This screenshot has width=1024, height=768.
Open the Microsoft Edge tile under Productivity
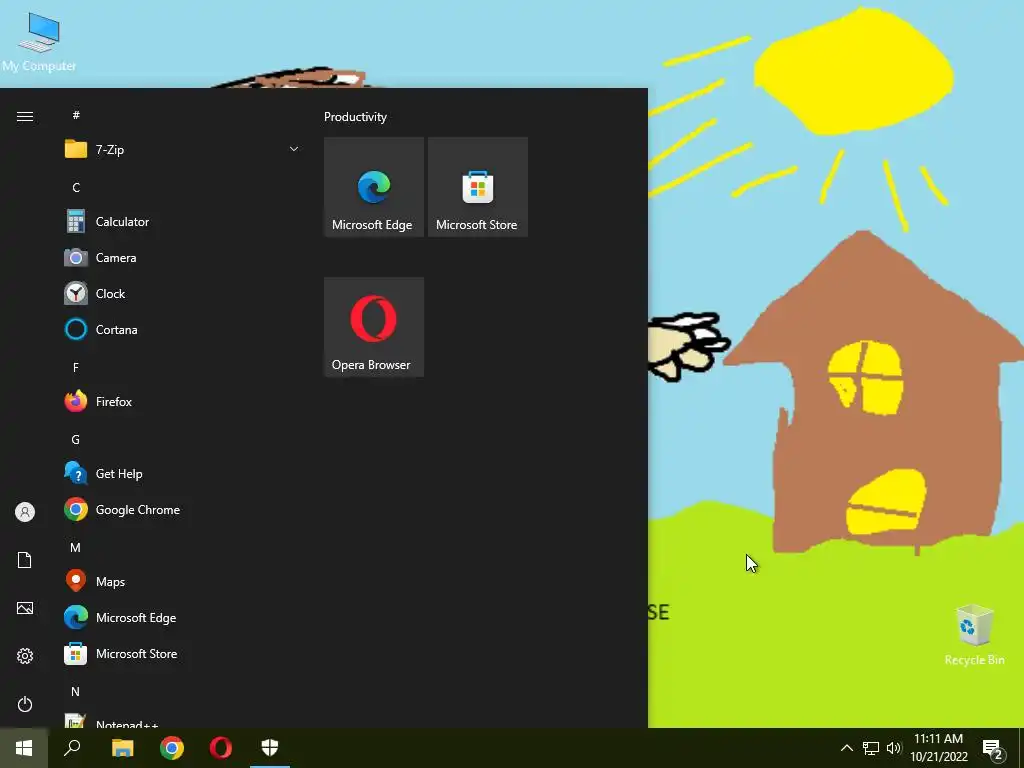point(374,187)
